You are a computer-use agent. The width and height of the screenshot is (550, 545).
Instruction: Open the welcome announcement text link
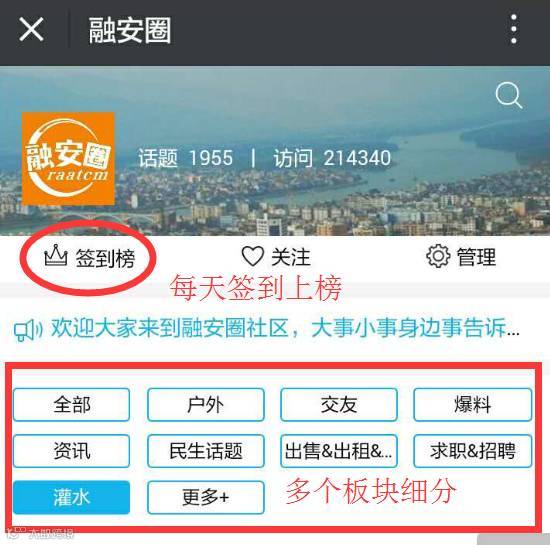tap(285, 328)
